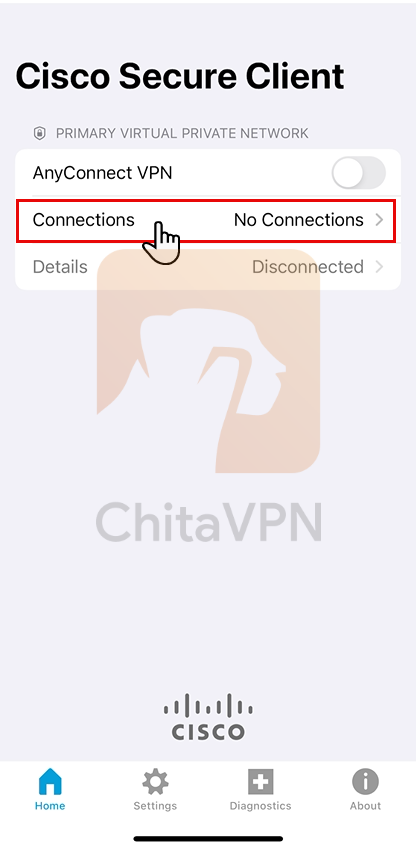Image resolution: width=416 pixels, height=848 pixels.
Task: Toggle the AnyConnect VPN switch on
Action: [359, 174]
